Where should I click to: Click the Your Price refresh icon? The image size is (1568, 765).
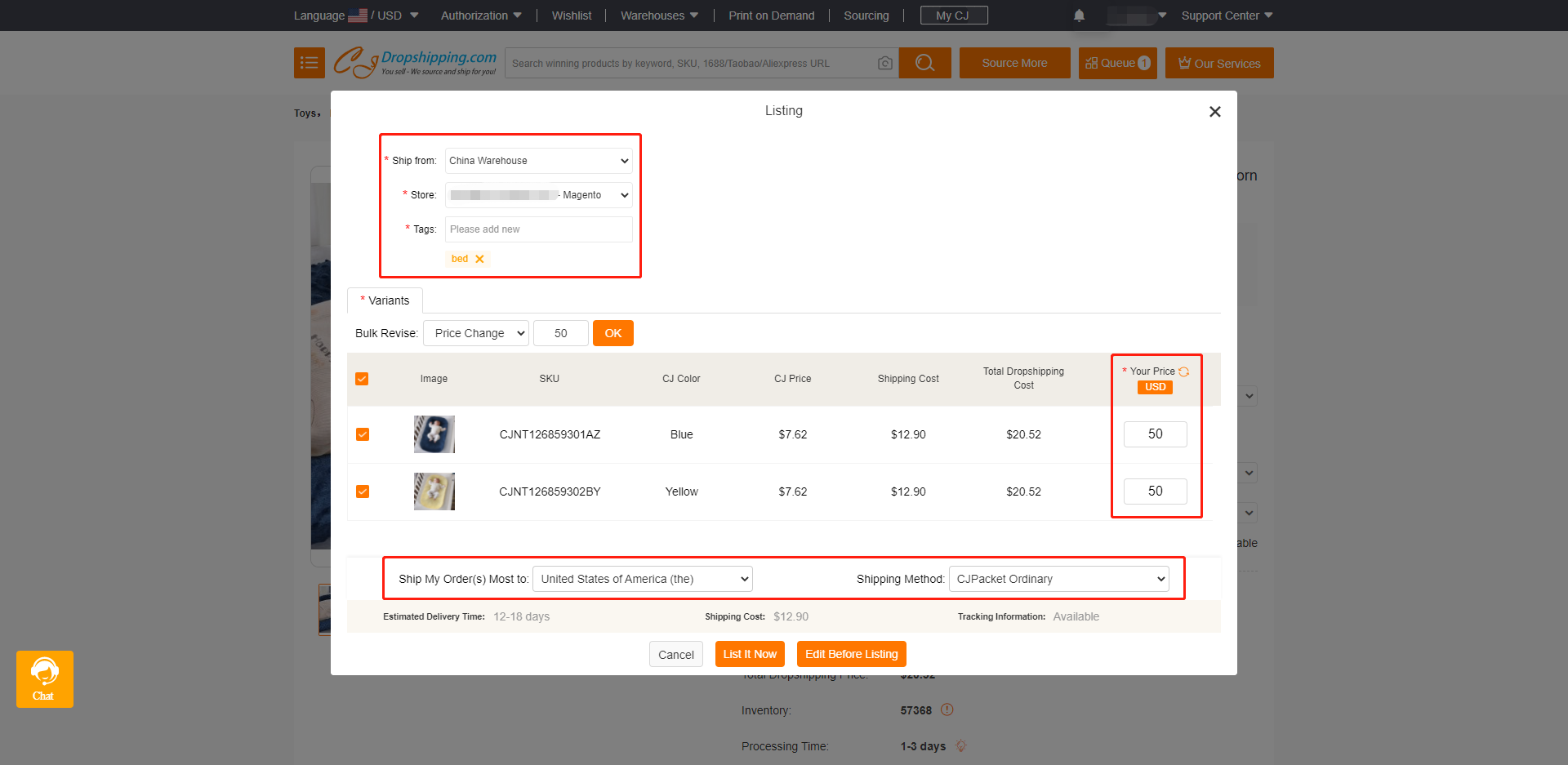tap(1183, 371)
